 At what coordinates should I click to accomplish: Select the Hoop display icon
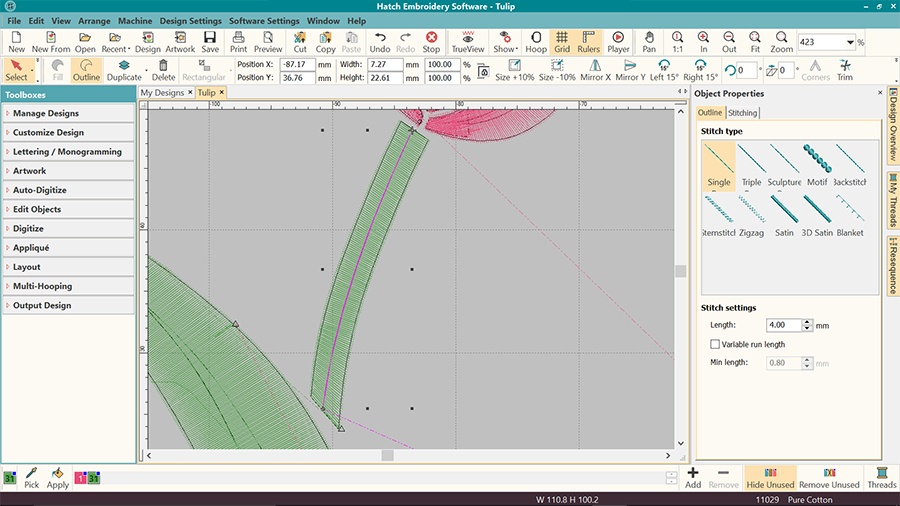click(536, 41)
